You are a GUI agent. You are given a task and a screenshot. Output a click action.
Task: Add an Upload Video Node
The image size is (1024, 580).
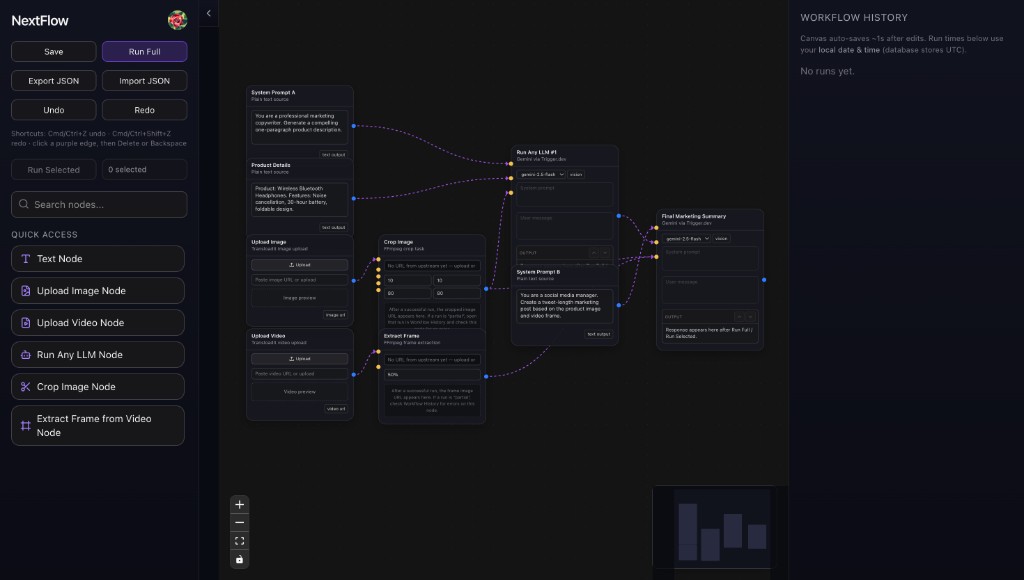click(98, 323)
